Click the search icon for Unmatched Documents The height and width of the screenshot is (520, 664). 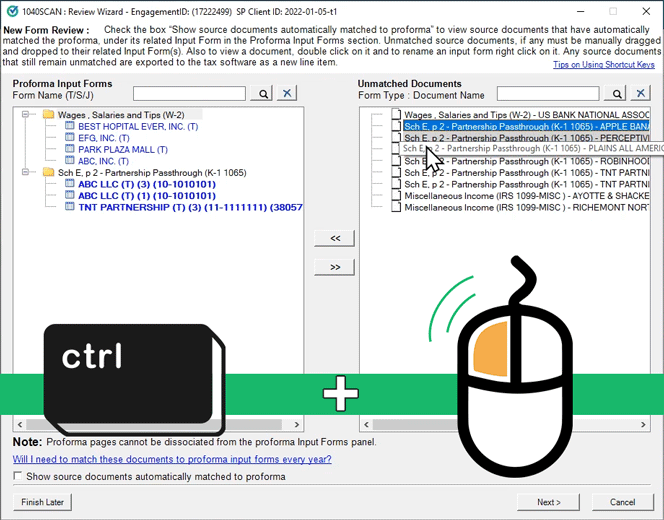615,94
